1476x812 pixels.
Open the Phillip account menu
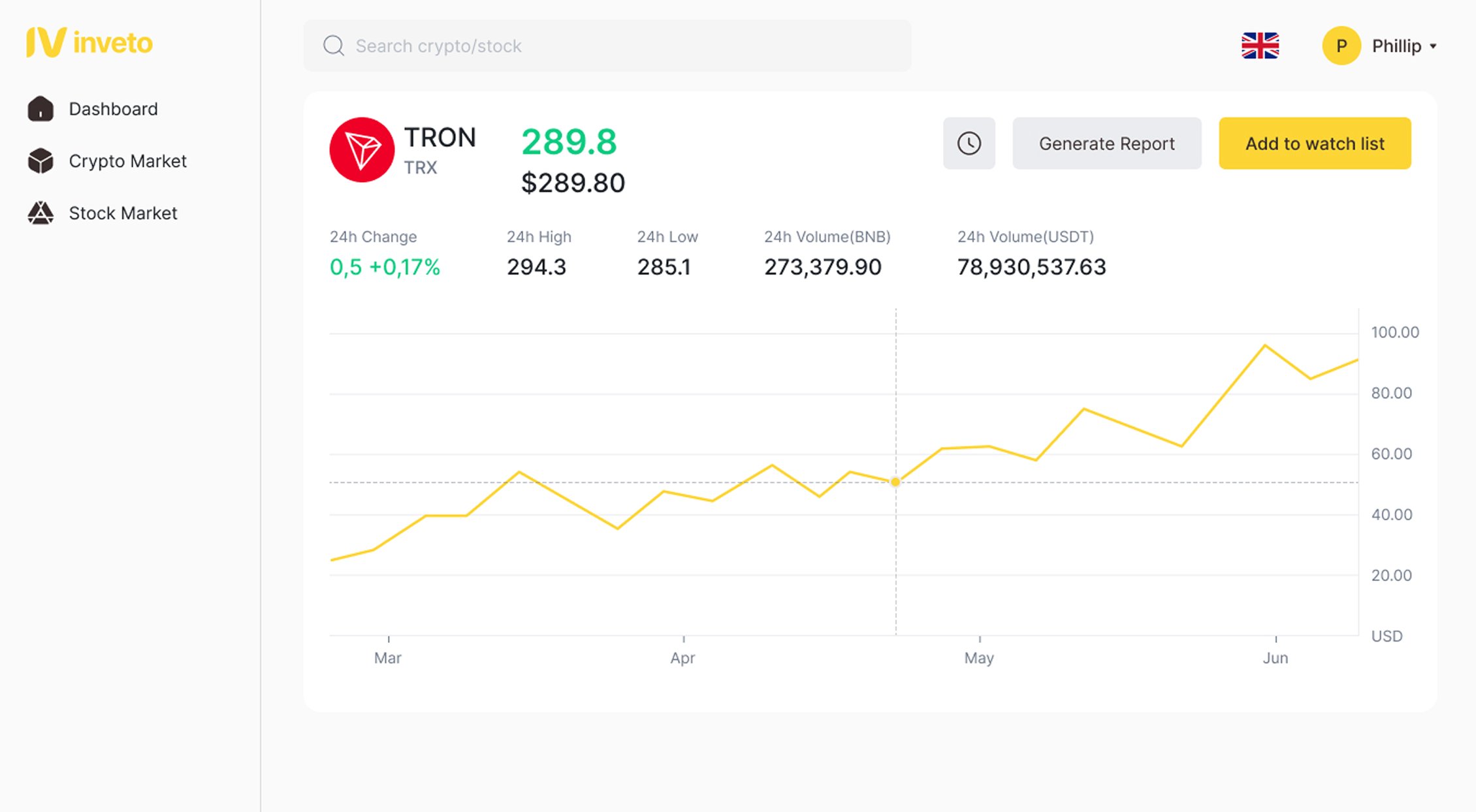pyautogui.click(x=1396, y=46)
